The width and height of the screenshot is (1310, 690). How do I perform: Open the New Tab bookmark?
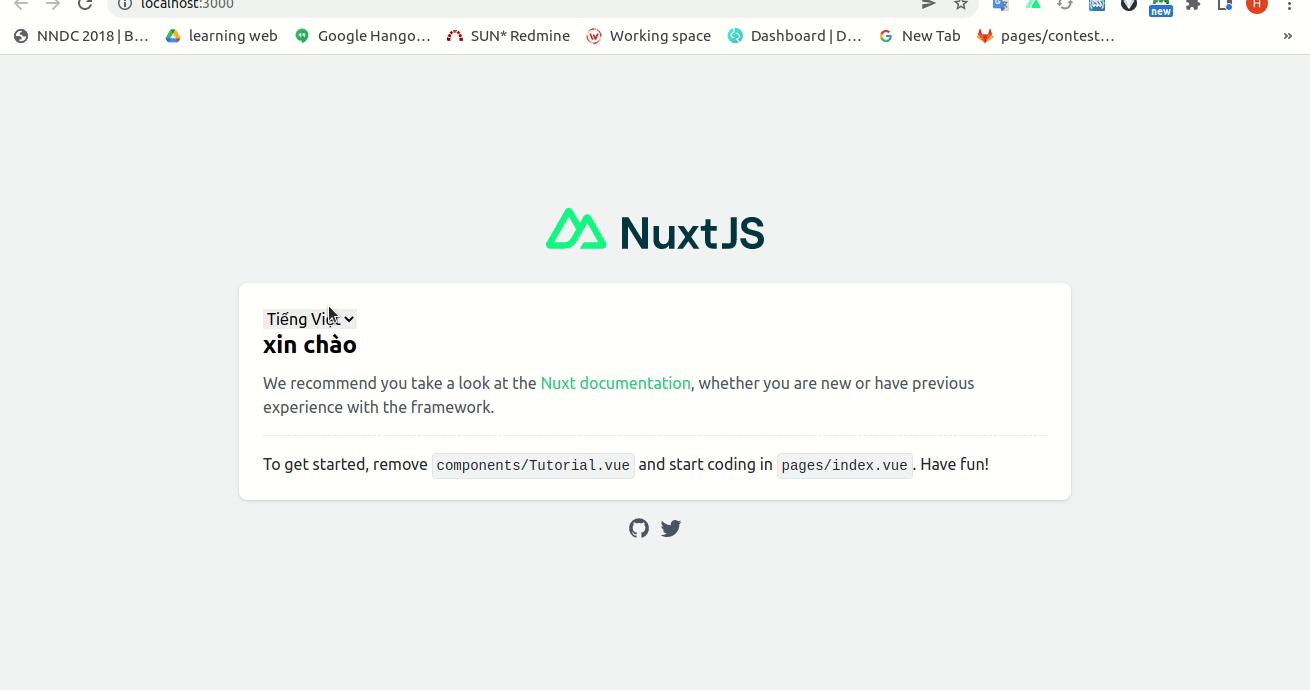click(919, 36)
